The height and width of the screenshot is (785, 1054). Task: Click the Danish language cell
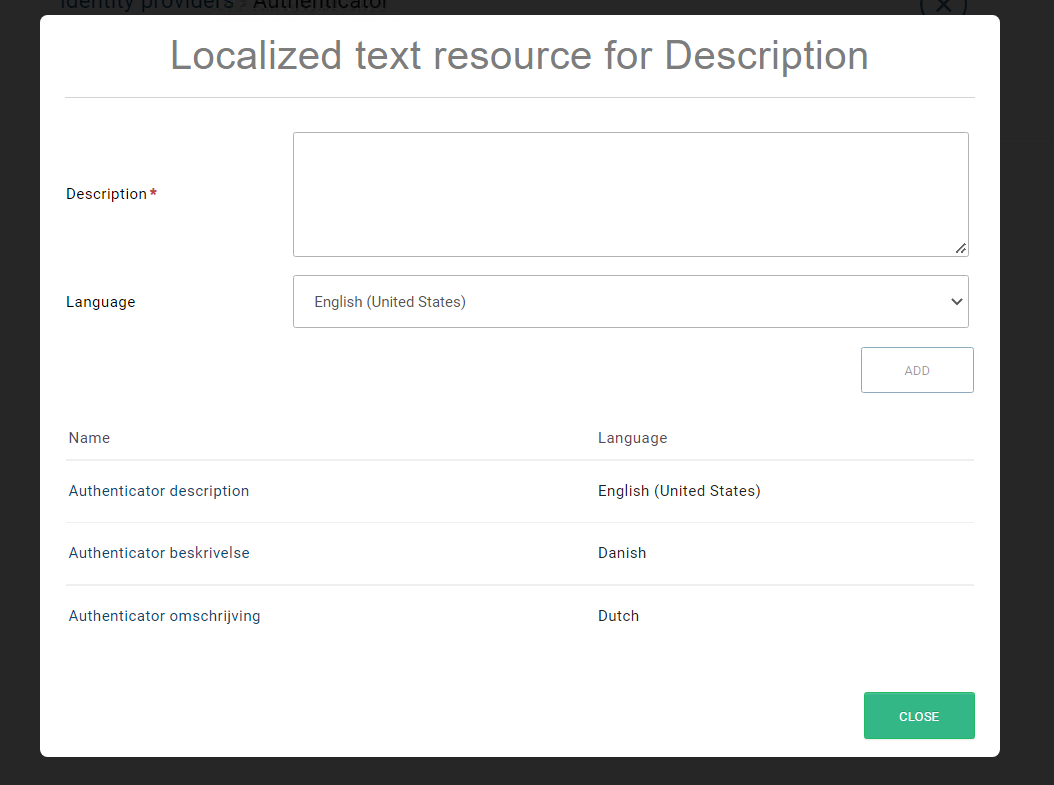pos(622,553)
